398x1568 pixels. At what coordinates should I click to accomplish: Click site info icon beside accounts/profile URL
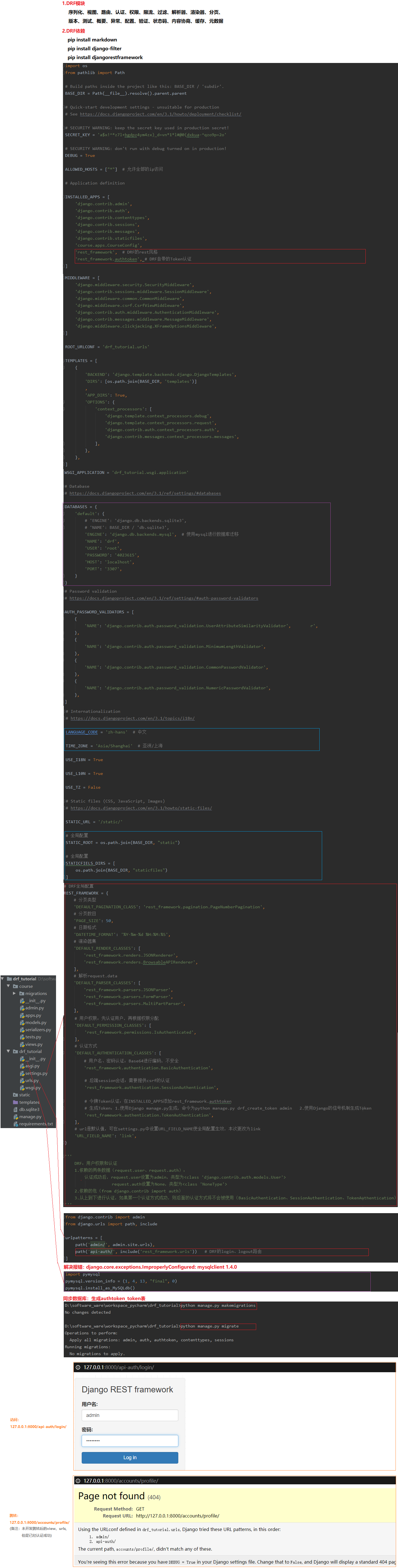pyautogui.click(x=78, y=1480)
